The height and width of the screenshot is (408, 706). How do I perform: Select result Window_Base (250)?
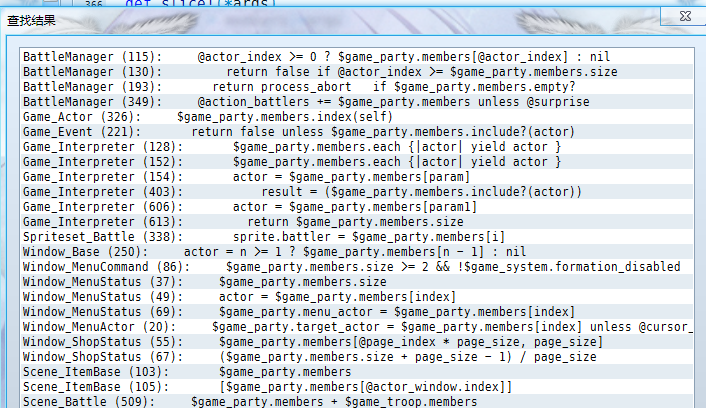tap(356, 252)
